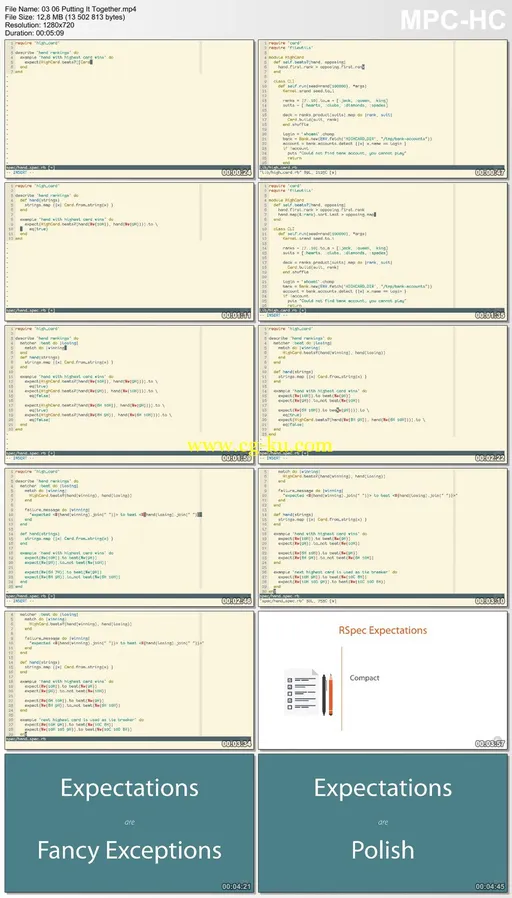
Task: Click the 'Polish' slide text
Action: point(383,850)
